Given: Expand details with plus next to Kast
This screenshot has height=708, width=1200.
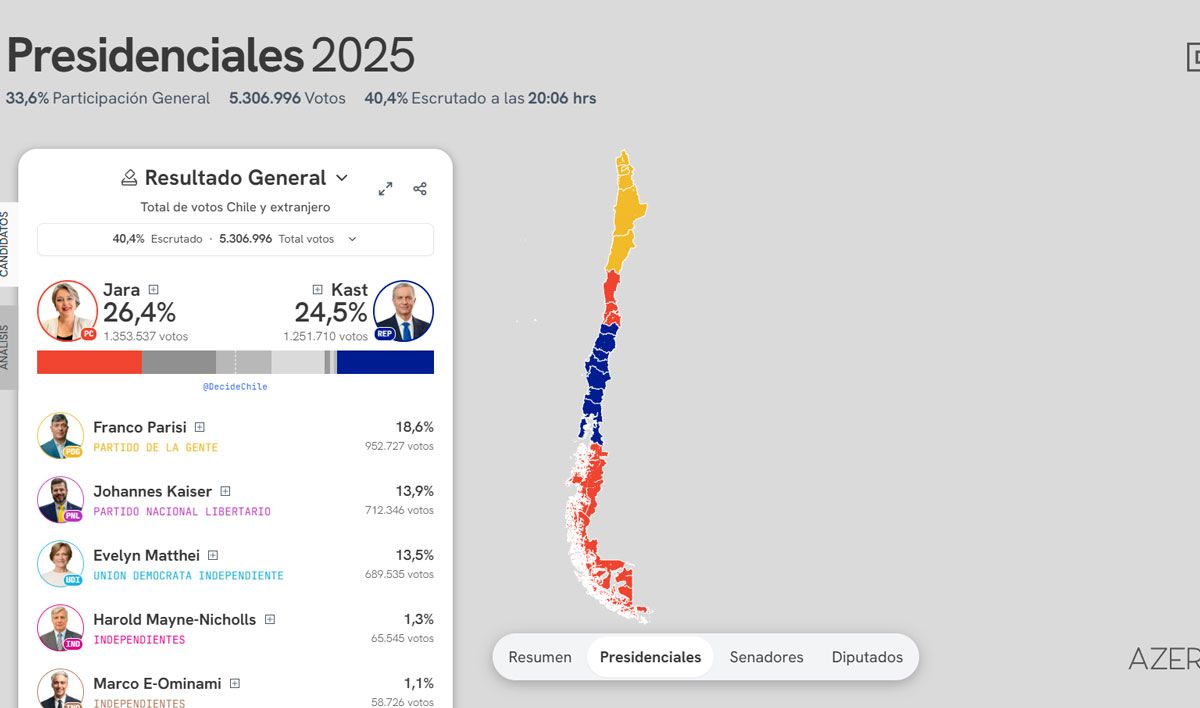Looking at the screenshot, I should point(318,290).
